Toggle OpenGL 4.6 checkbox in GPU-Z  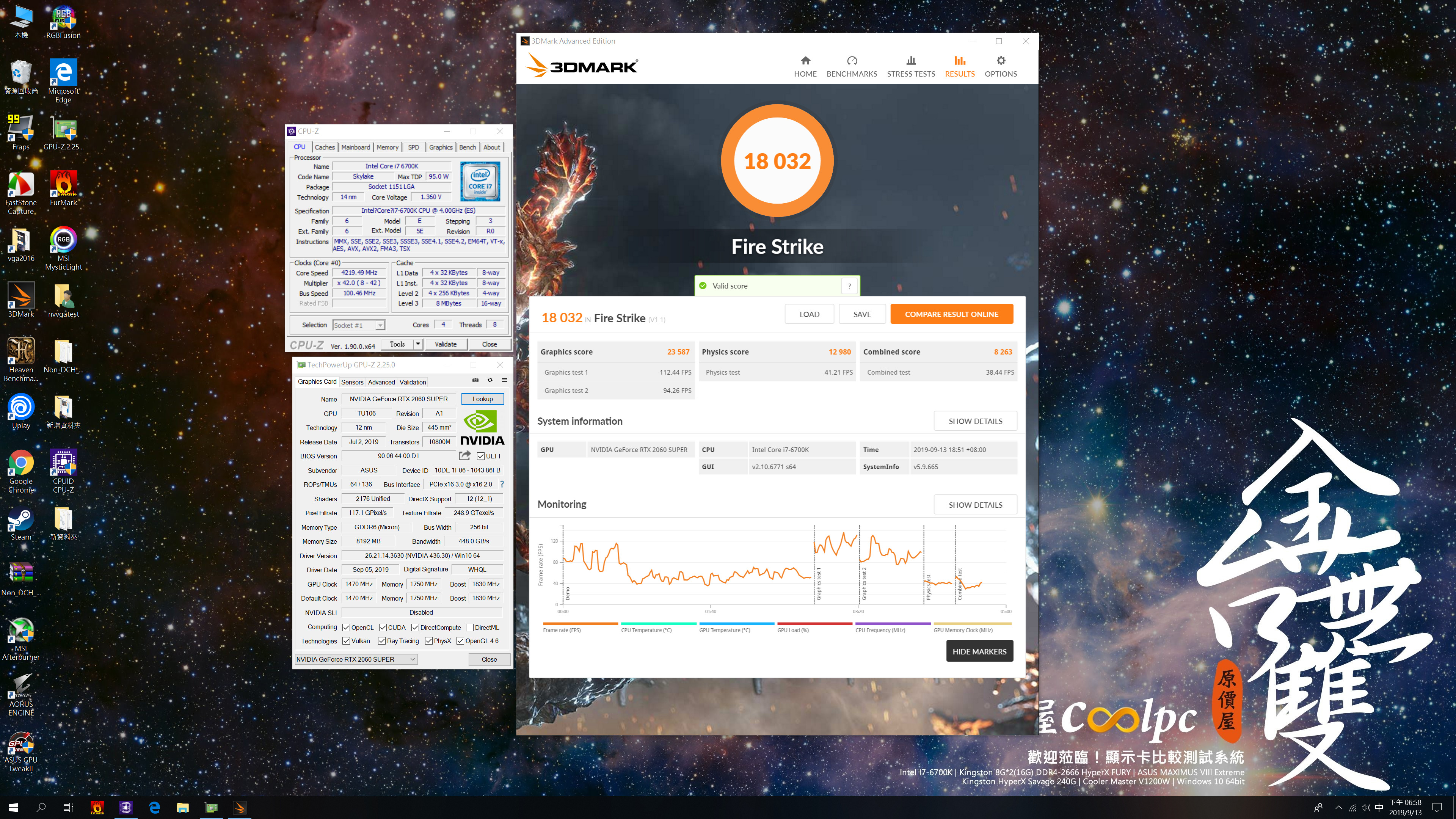coord(460,641)
